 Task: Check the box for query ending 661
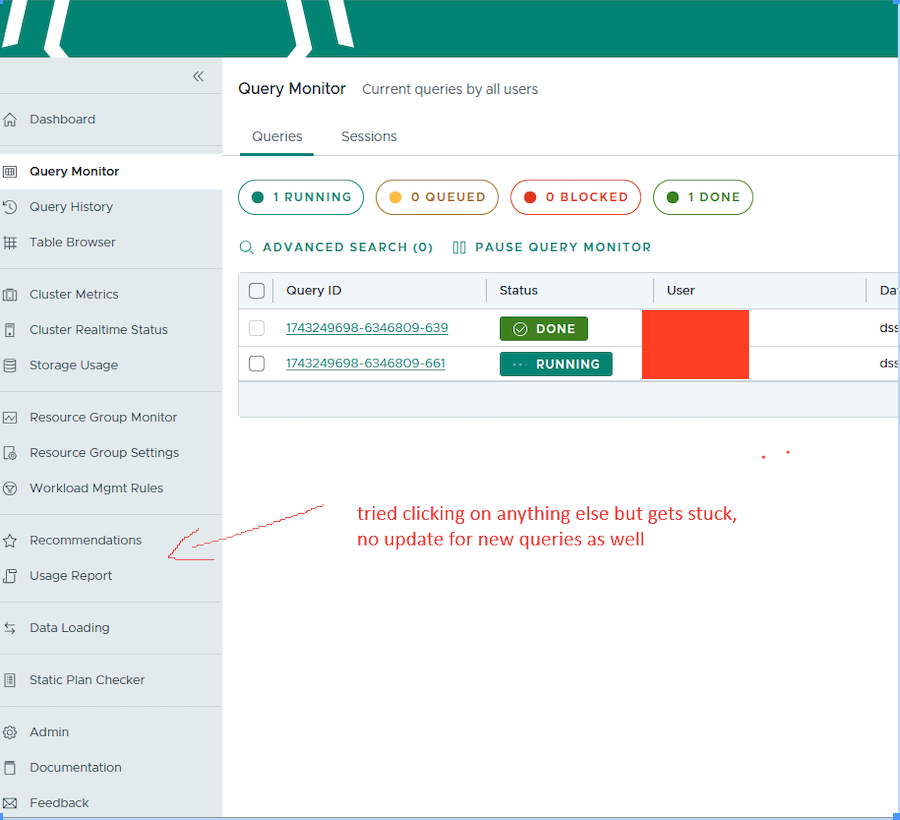coord(257,364)
